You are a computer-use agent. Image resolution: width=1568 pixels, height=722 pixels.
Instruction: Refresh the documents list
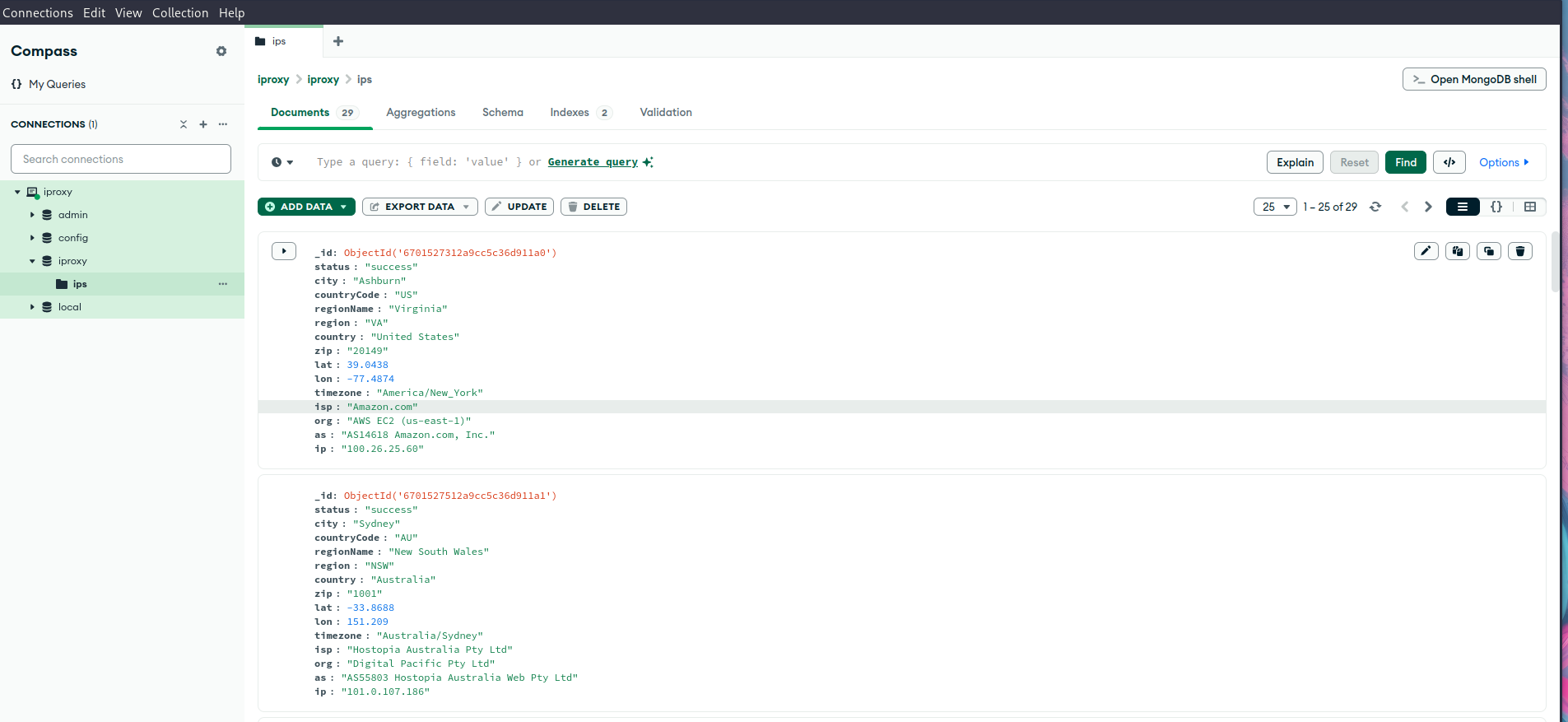1375,207
